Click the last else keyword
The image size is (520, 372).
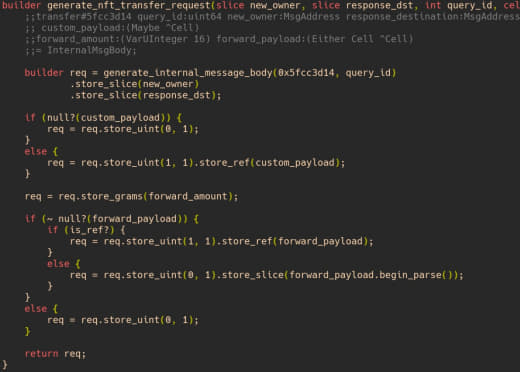click(36, 309)
